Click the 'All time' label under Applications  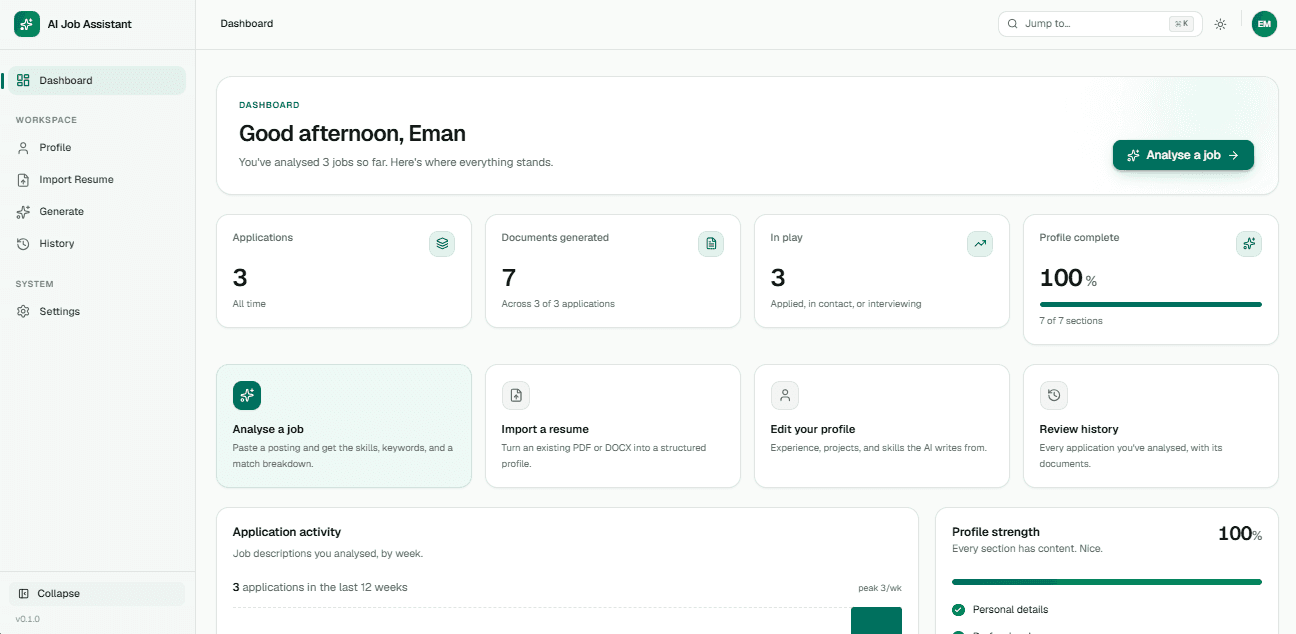pos(249,304)
